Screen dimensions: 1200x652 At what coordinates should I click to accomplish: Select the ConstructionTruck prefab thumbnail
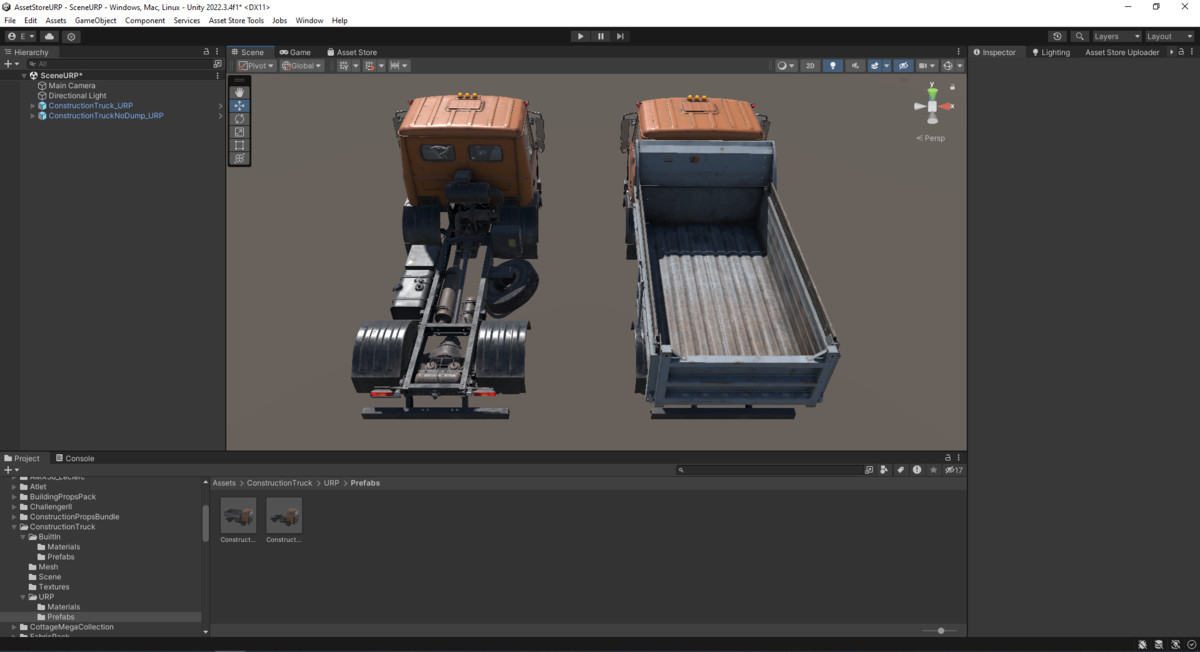pos(237,513)
